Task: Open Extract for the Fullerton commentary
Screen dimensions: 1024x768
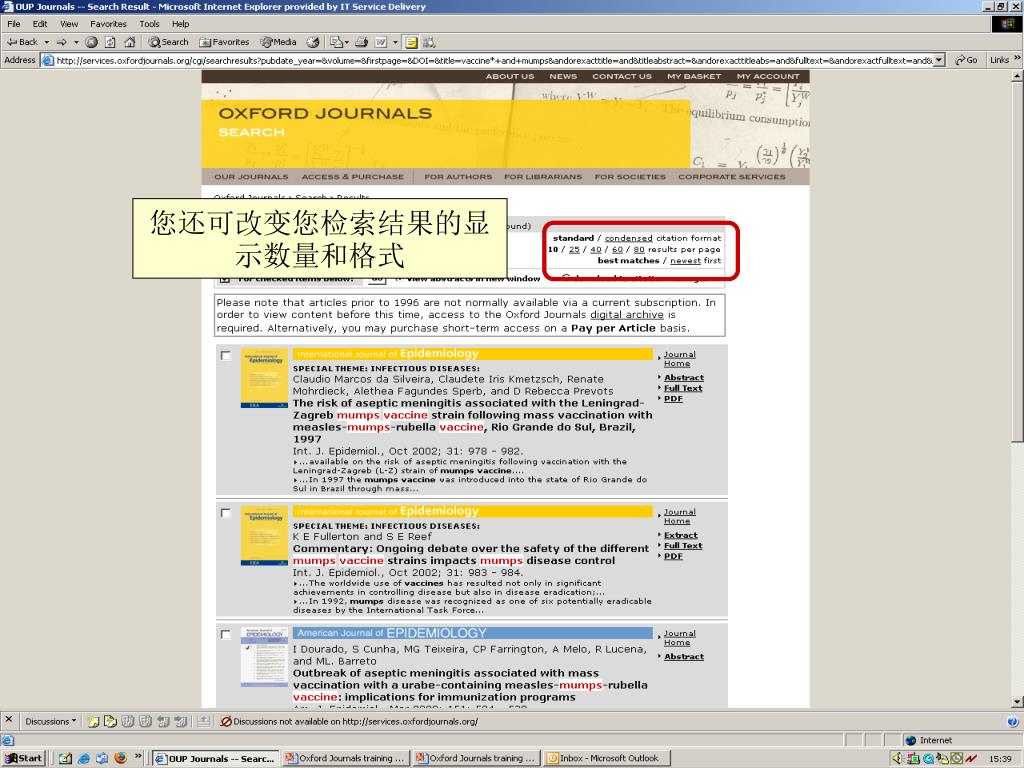Action: 680,535
